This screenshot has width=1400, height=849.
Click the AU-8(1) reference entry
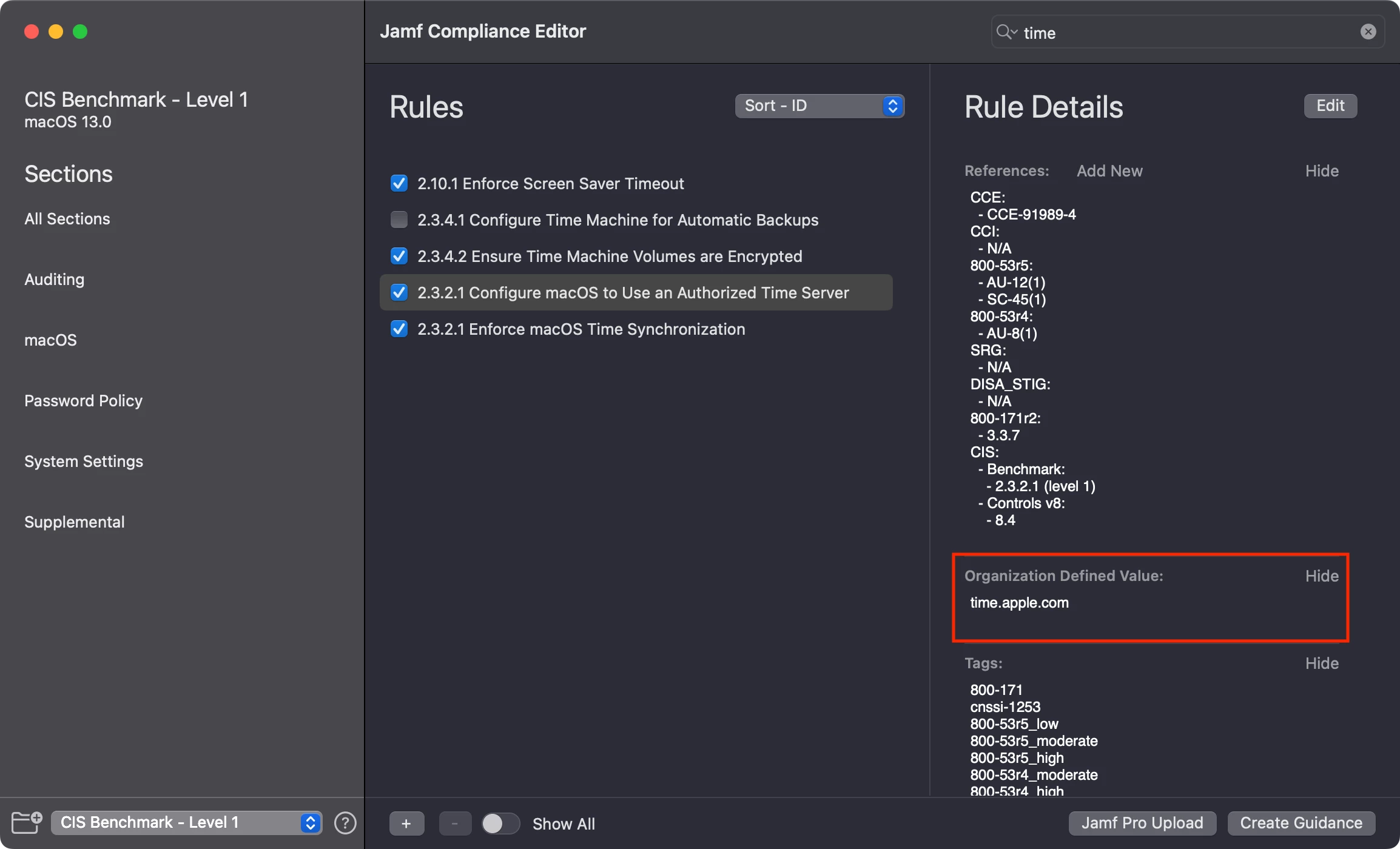point(1012,334)
